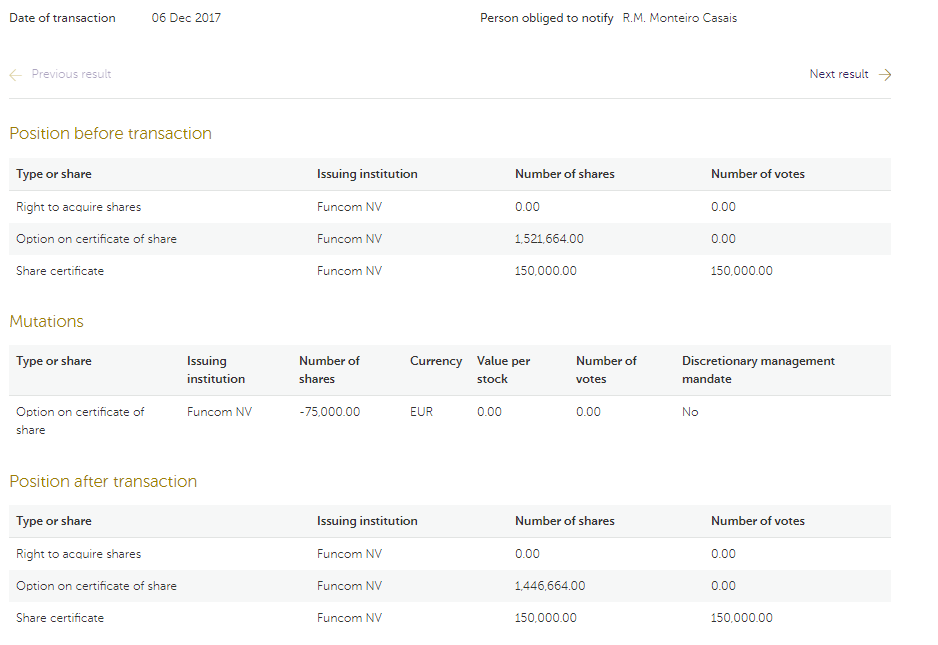Click the left arrow icon beside Previous result
Image resolution: width=938 pixels, height=645 pixels.
point(15,75)
